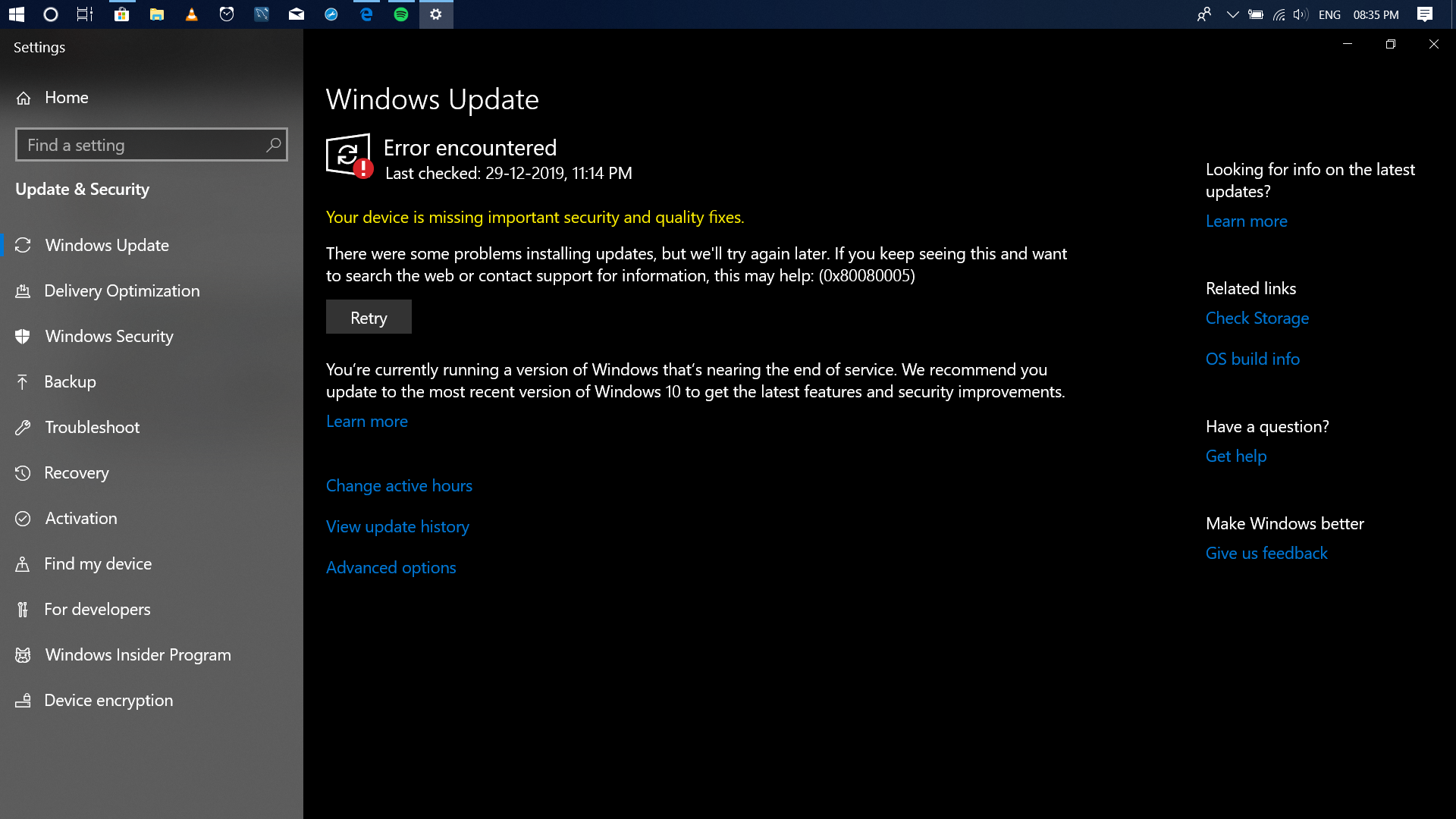
Task: Open the Windows Start menu
Action: click(x=17, y=14)
